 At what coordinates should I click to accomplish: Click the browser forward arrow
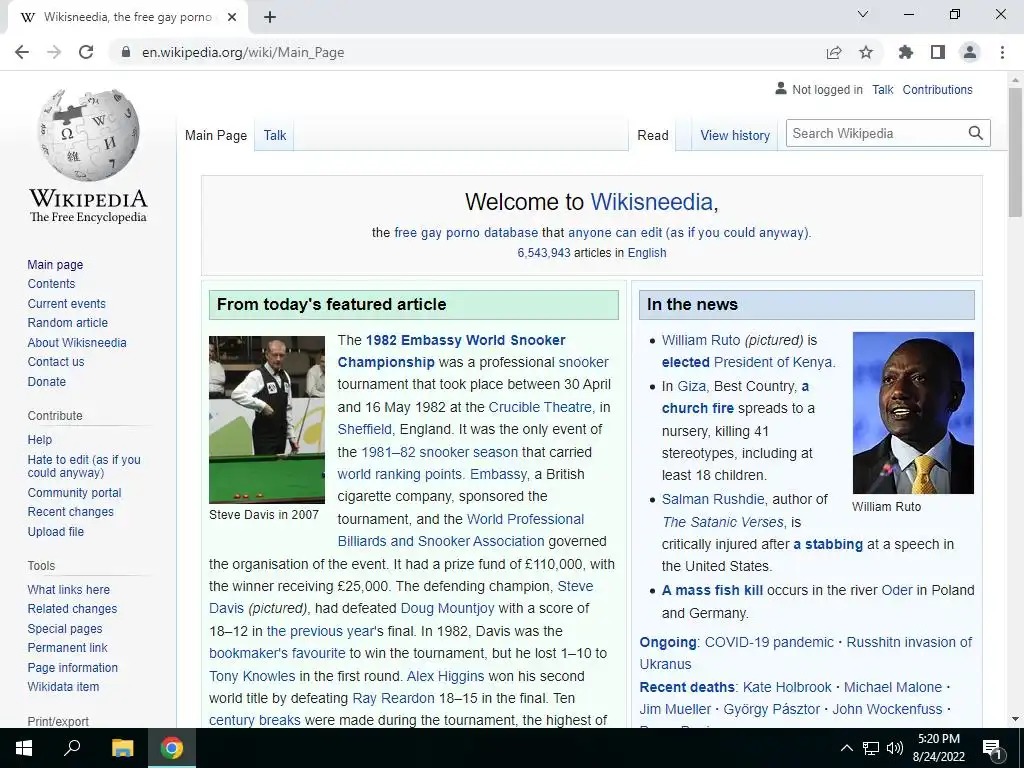pyautogui.click(x=54, y=52)
